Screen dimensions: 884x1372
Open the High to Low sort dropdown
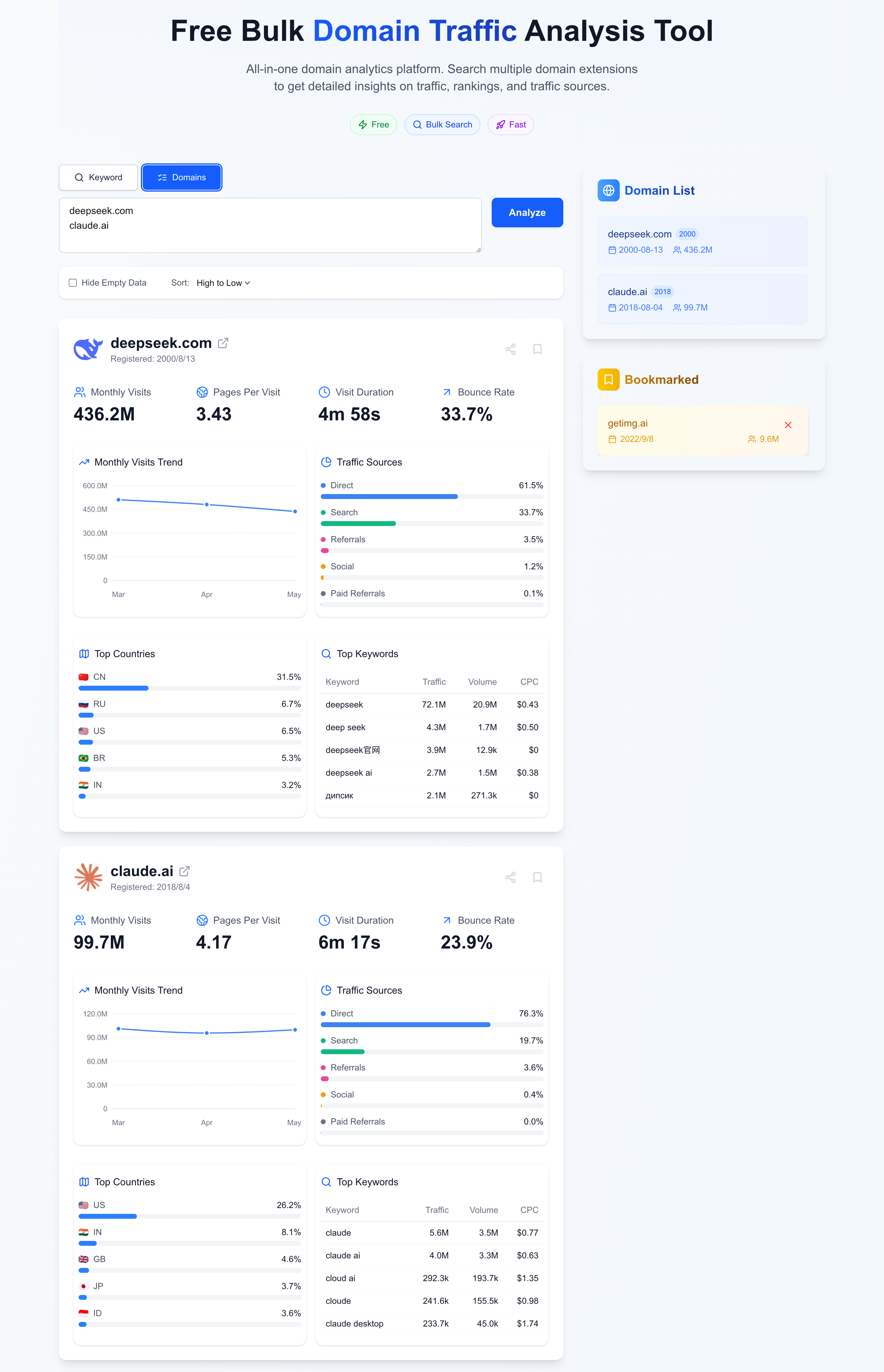tap(223, 283)
